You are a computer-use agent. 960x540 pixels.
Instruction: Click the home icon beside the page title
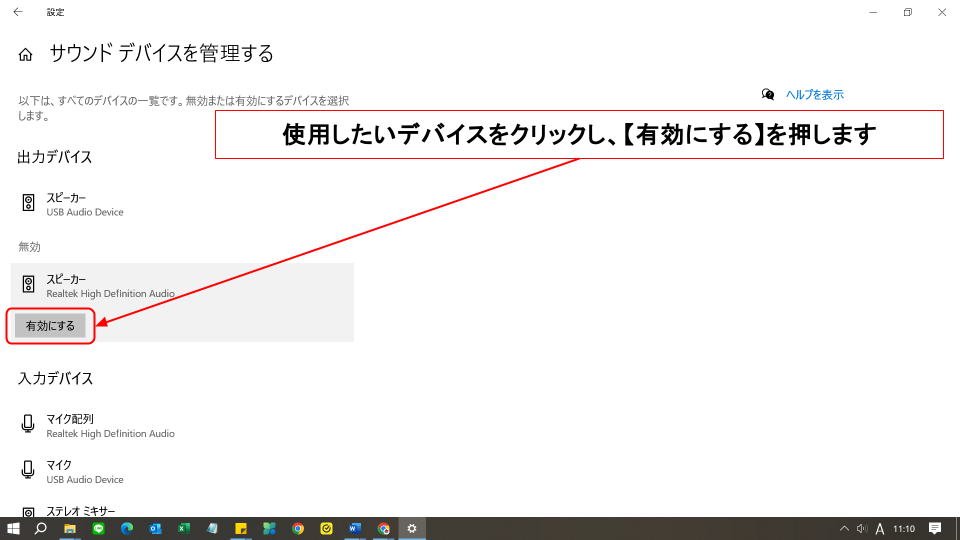coord(26,55)
